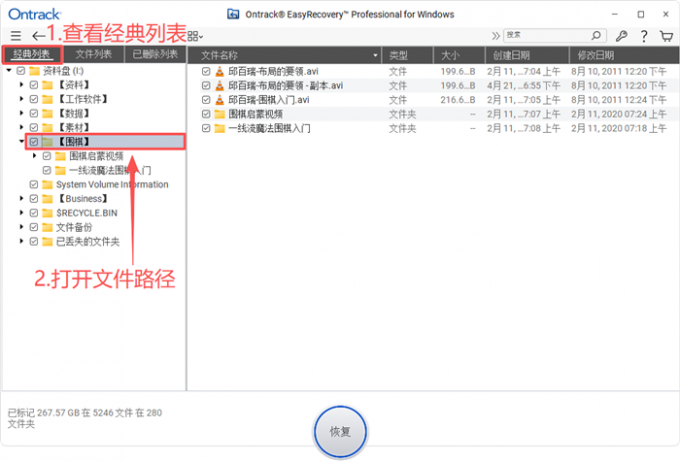The height and width of the screenshot is (461, 680).
Task: Expand 围棋启蒙视频 subfolder in tree
Action: (x=35, y=156)
